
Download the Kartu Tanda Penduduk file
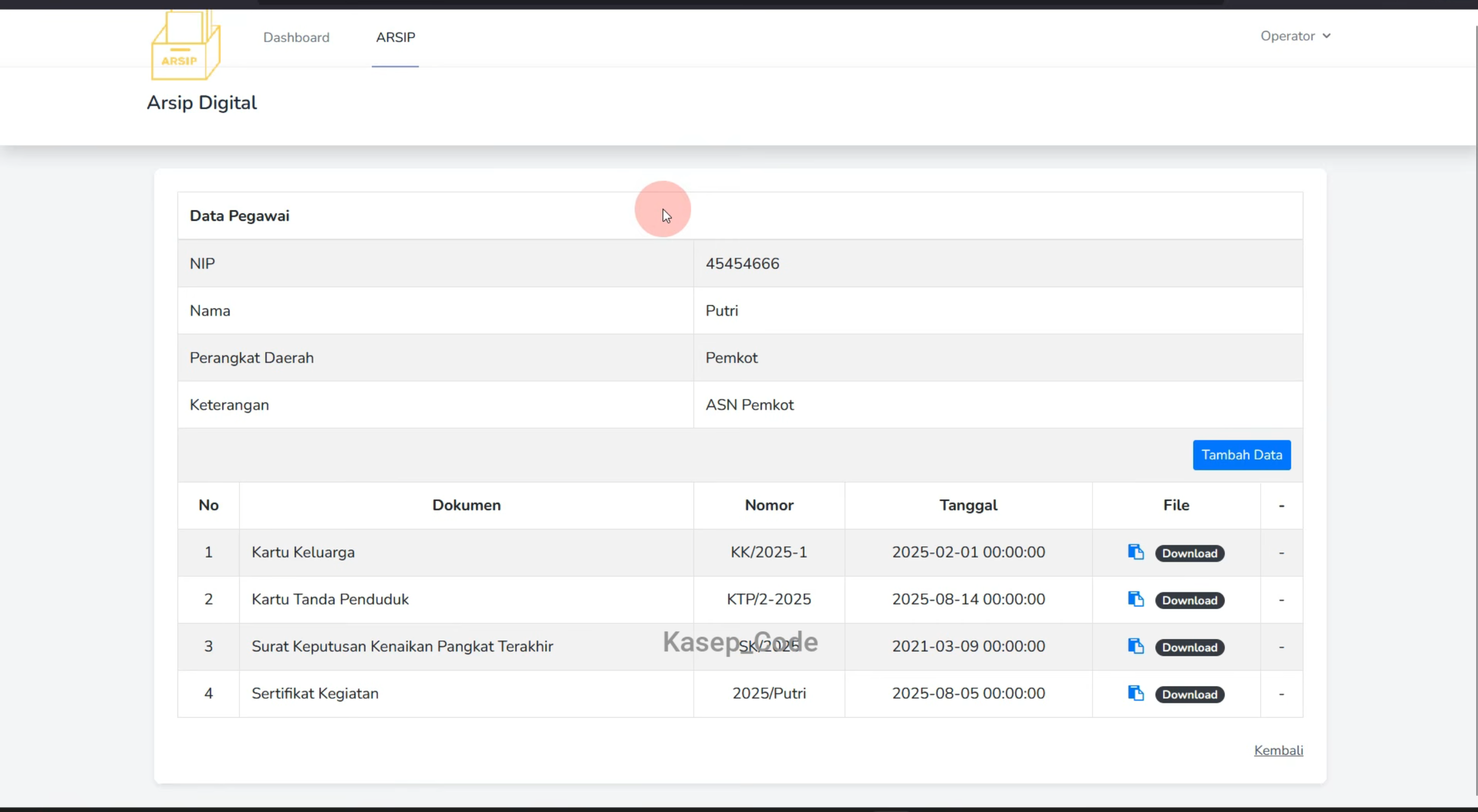pos(1190,600)
